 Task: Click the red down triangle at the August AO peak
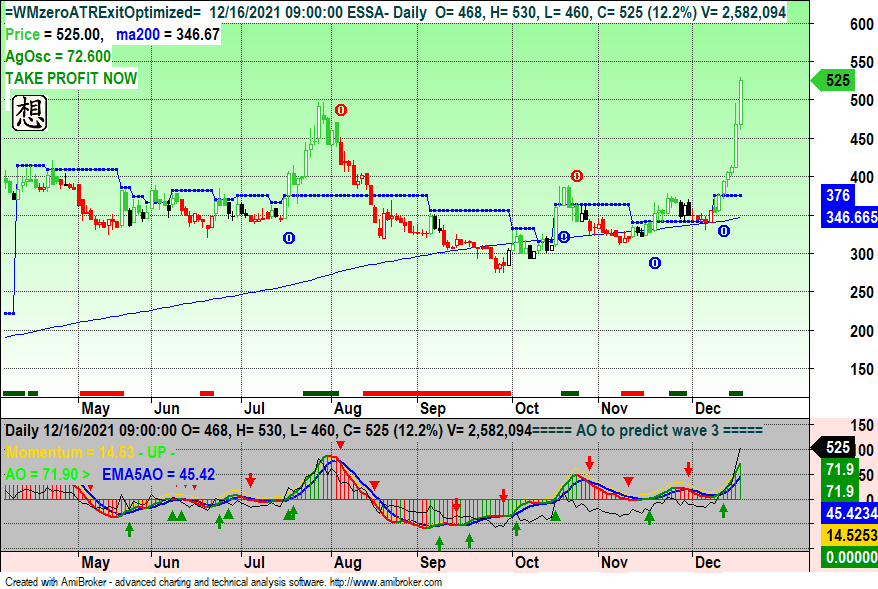click(340, 445)
